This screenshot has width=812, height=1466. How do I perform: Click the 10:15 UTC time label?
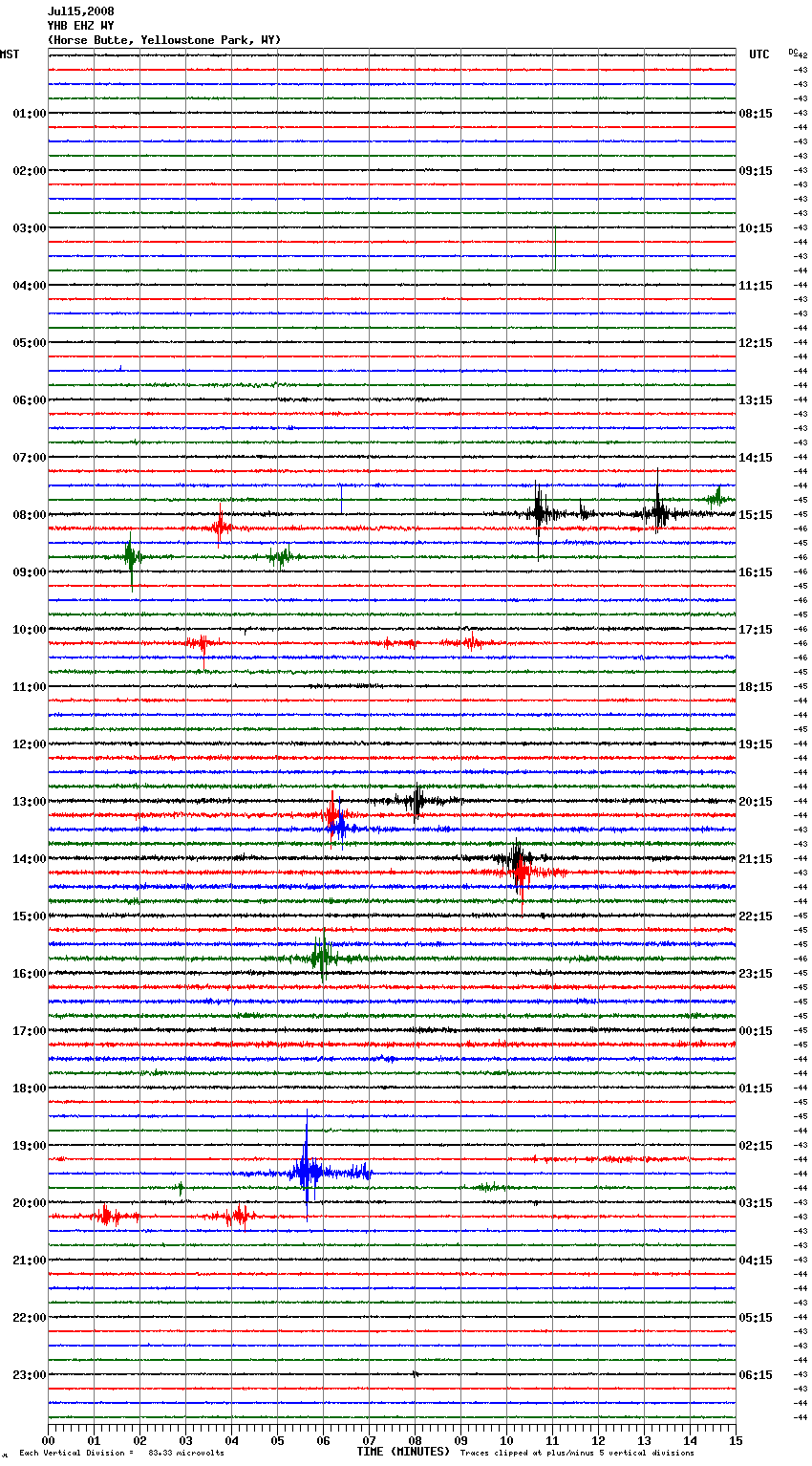756,228
